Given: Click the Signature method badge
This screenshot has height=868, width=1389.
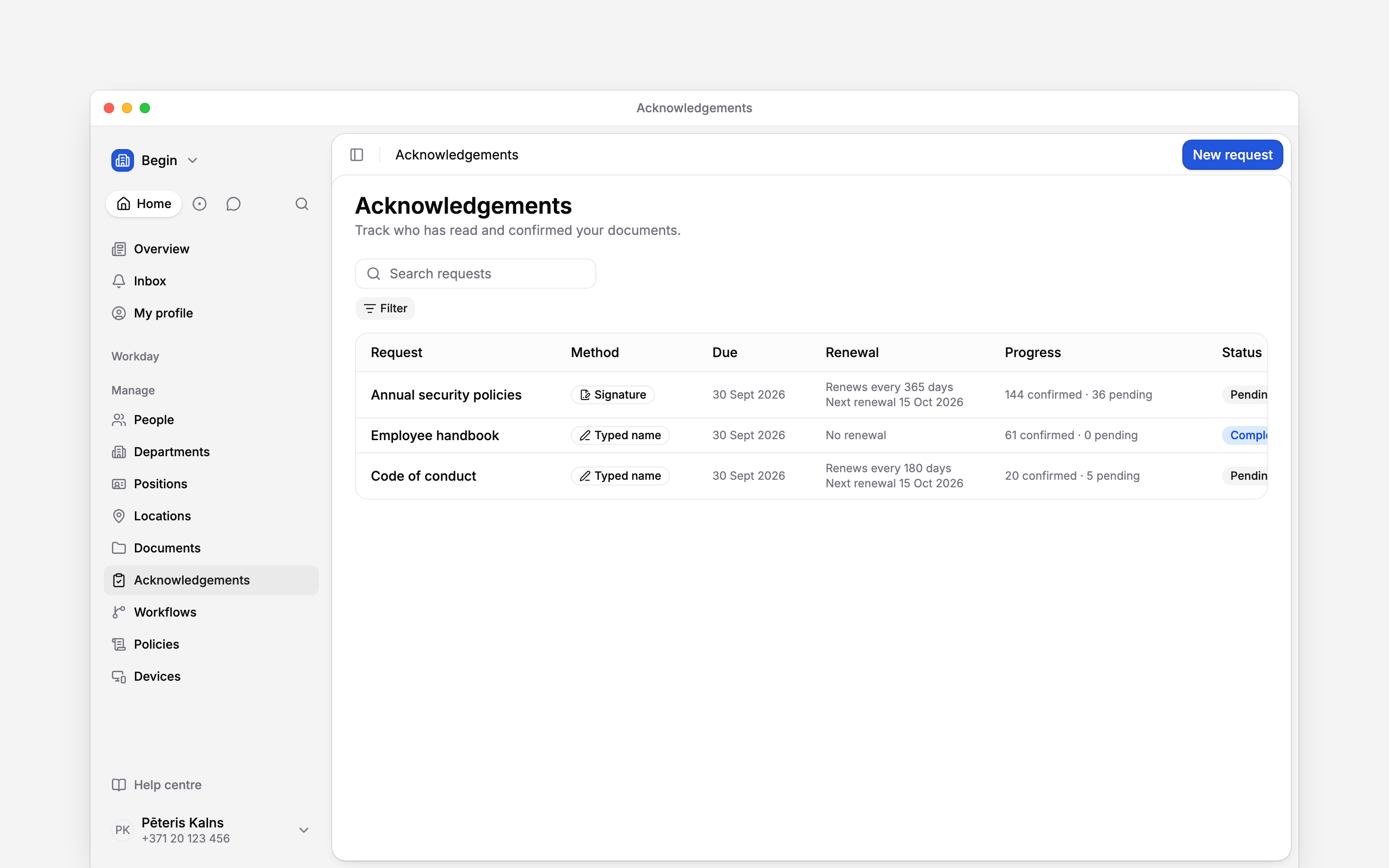Looking at the screenshot, I should [x=612, y=395].
